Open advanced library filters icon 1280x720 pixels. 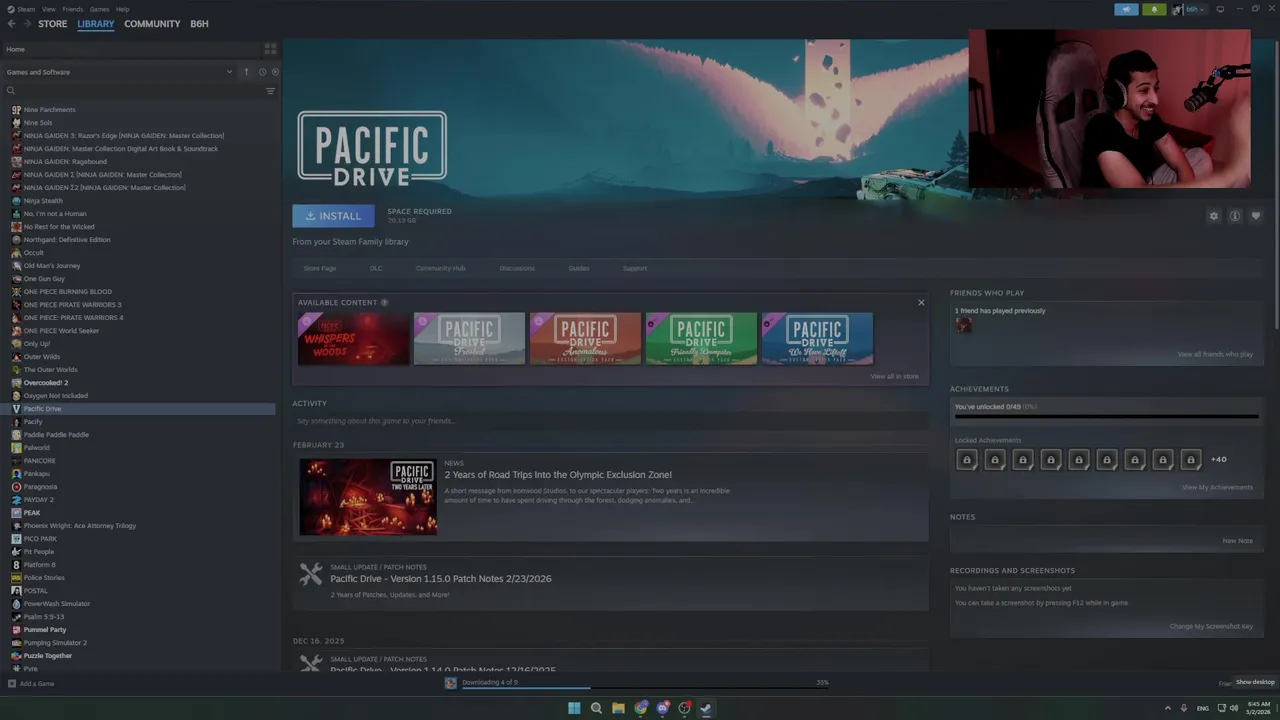point(270,91)
